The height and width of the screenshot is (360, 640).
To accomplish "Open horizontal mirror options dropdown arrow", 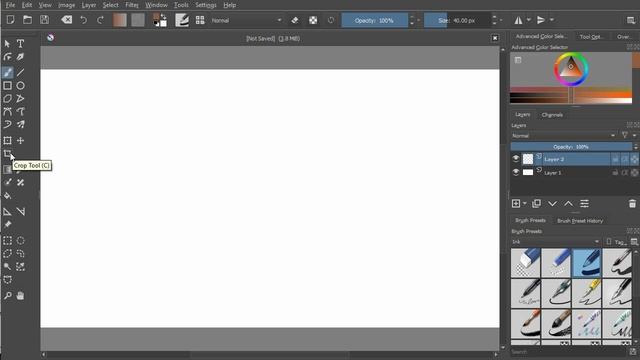I will (529, 20).
